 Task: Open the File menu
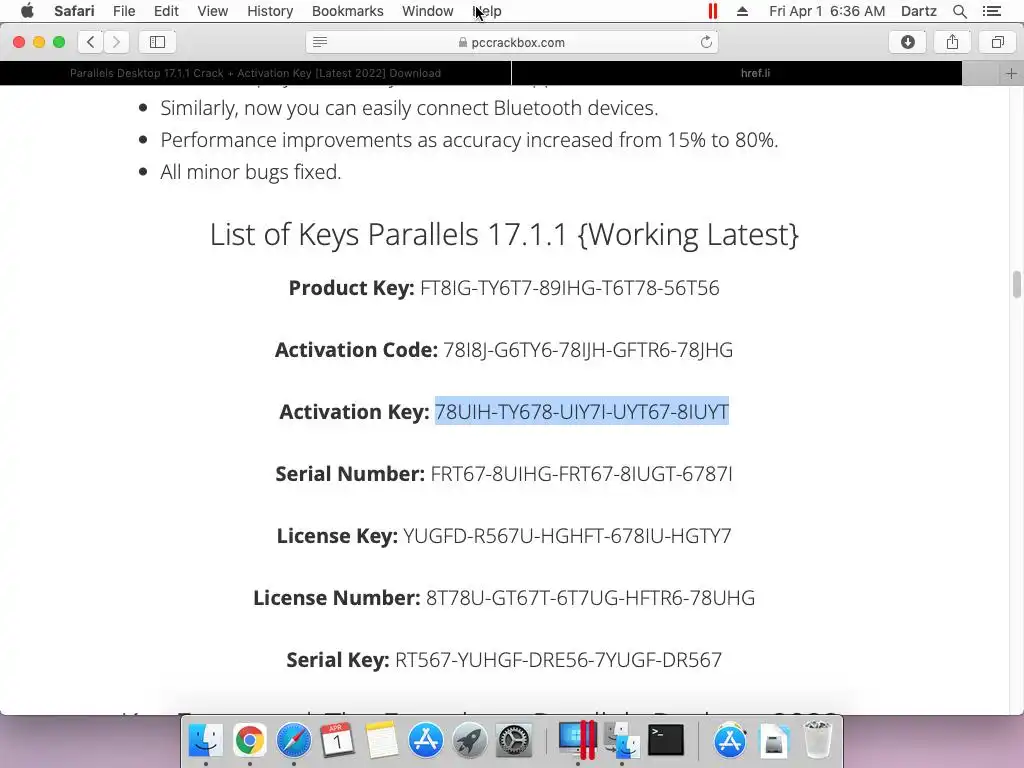click(123, 11)
